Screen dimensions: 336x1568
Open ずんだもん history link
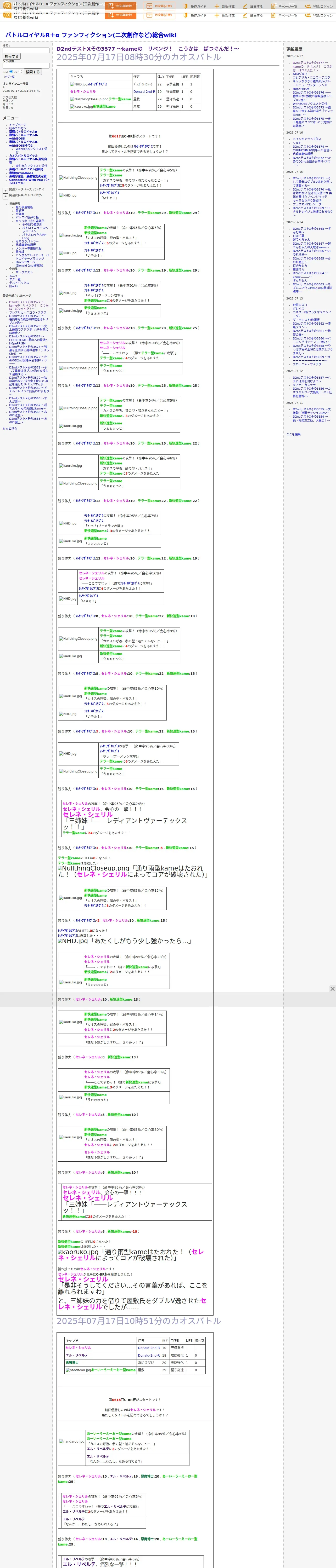(300, 281)
